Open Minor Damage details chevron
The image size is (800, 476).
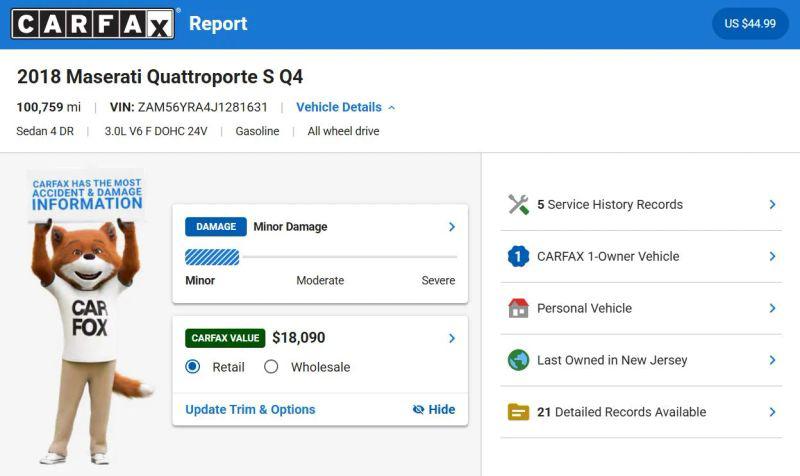tap(452, 227)
